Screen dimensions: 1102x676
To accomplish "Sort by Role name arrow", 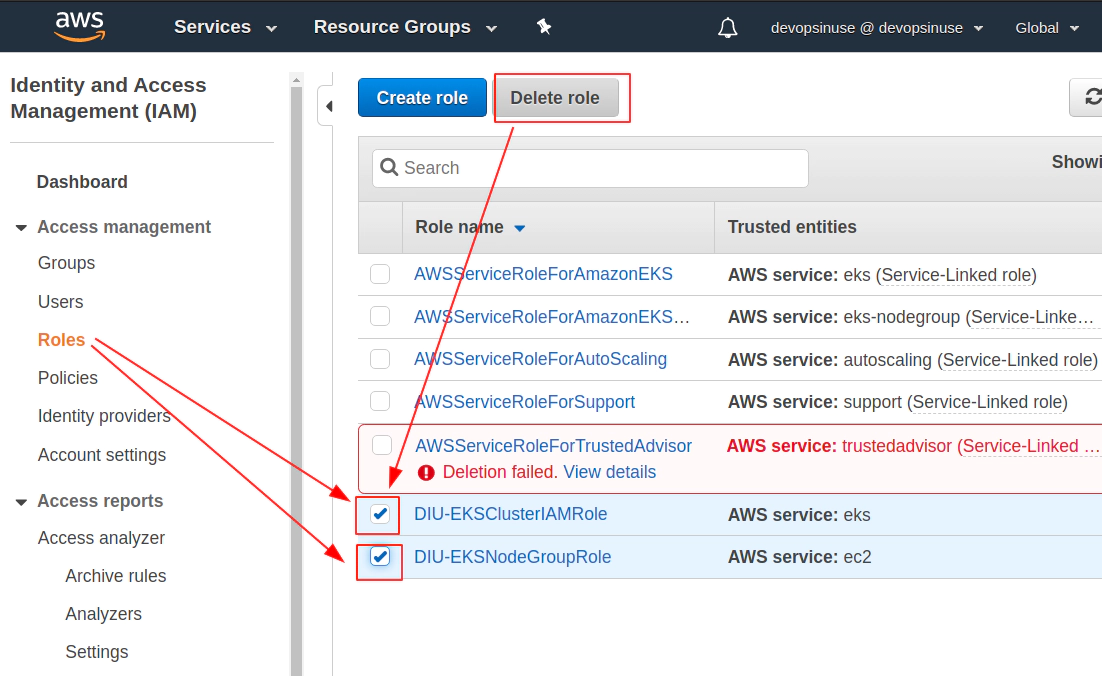I will pyautogui.click(x=519, y=228).
